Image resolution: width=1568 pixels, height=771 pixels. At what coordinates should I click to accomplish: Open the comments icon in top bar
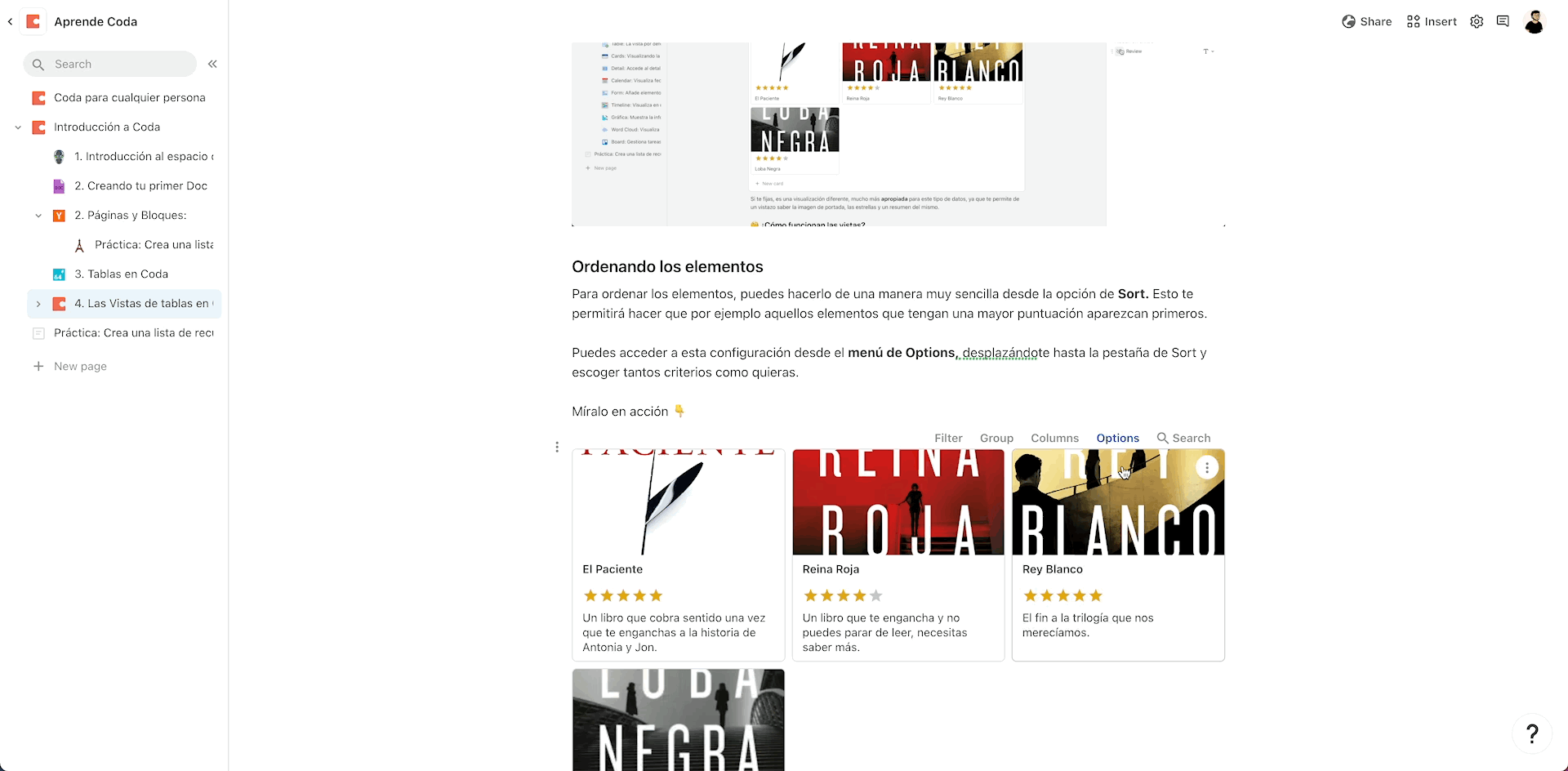point(1503,21)
